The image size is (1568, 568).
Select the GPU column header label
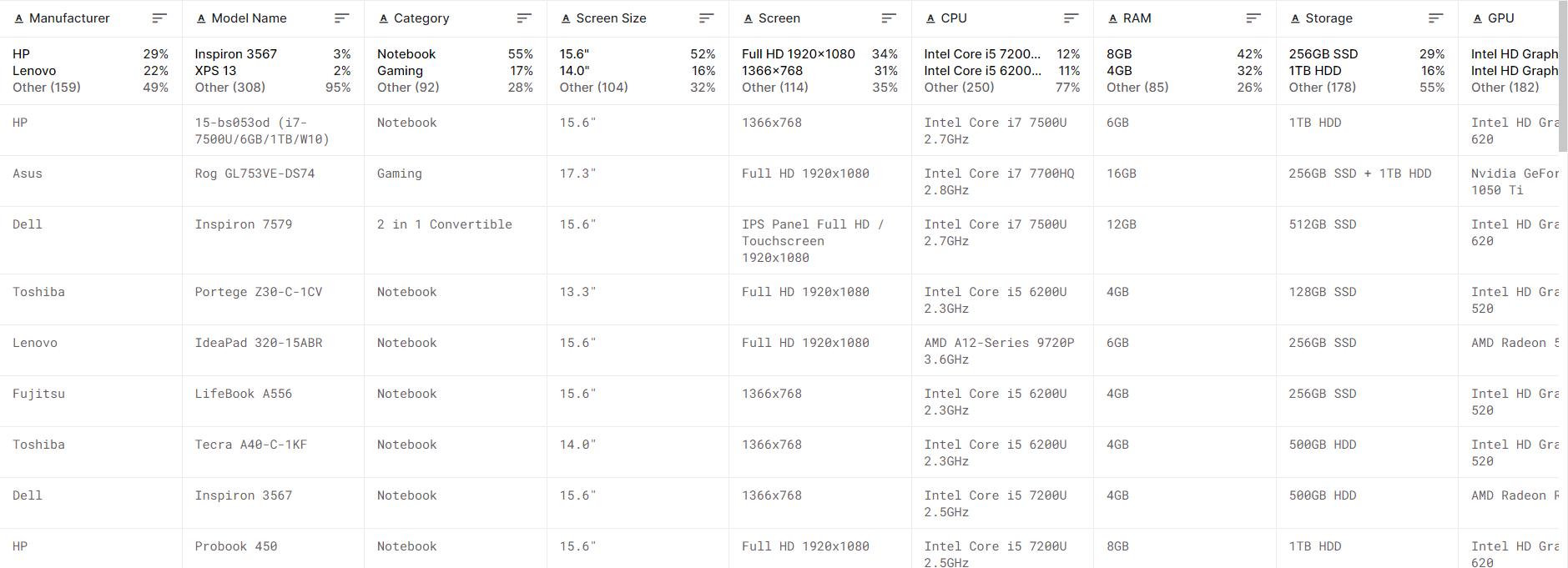point(1500,18)
